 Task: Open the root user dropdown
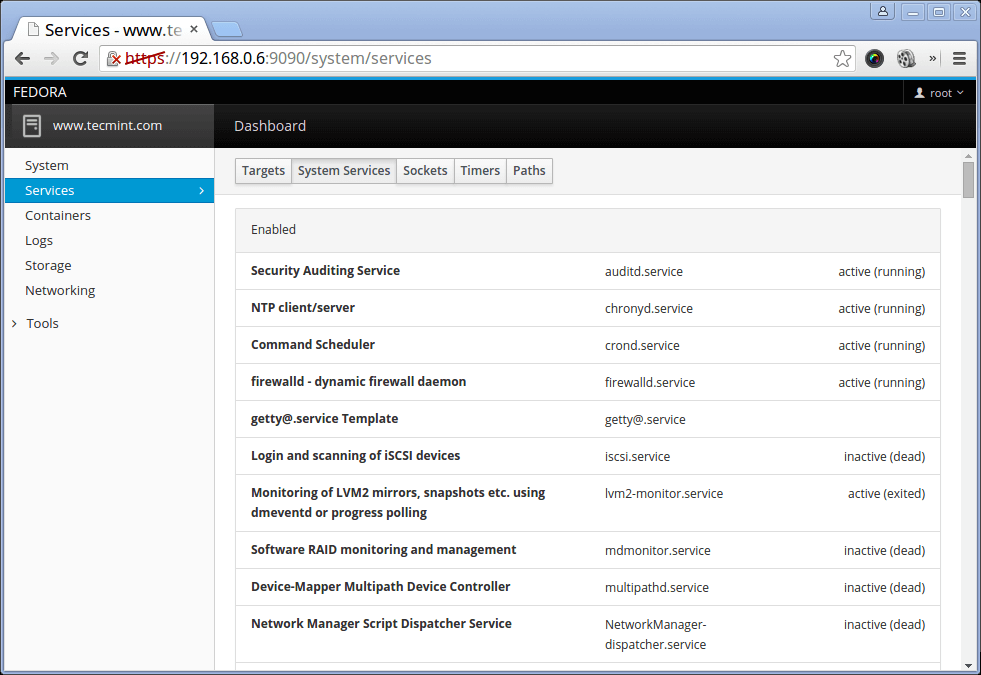pyautogui.click(x=939, y=93)
